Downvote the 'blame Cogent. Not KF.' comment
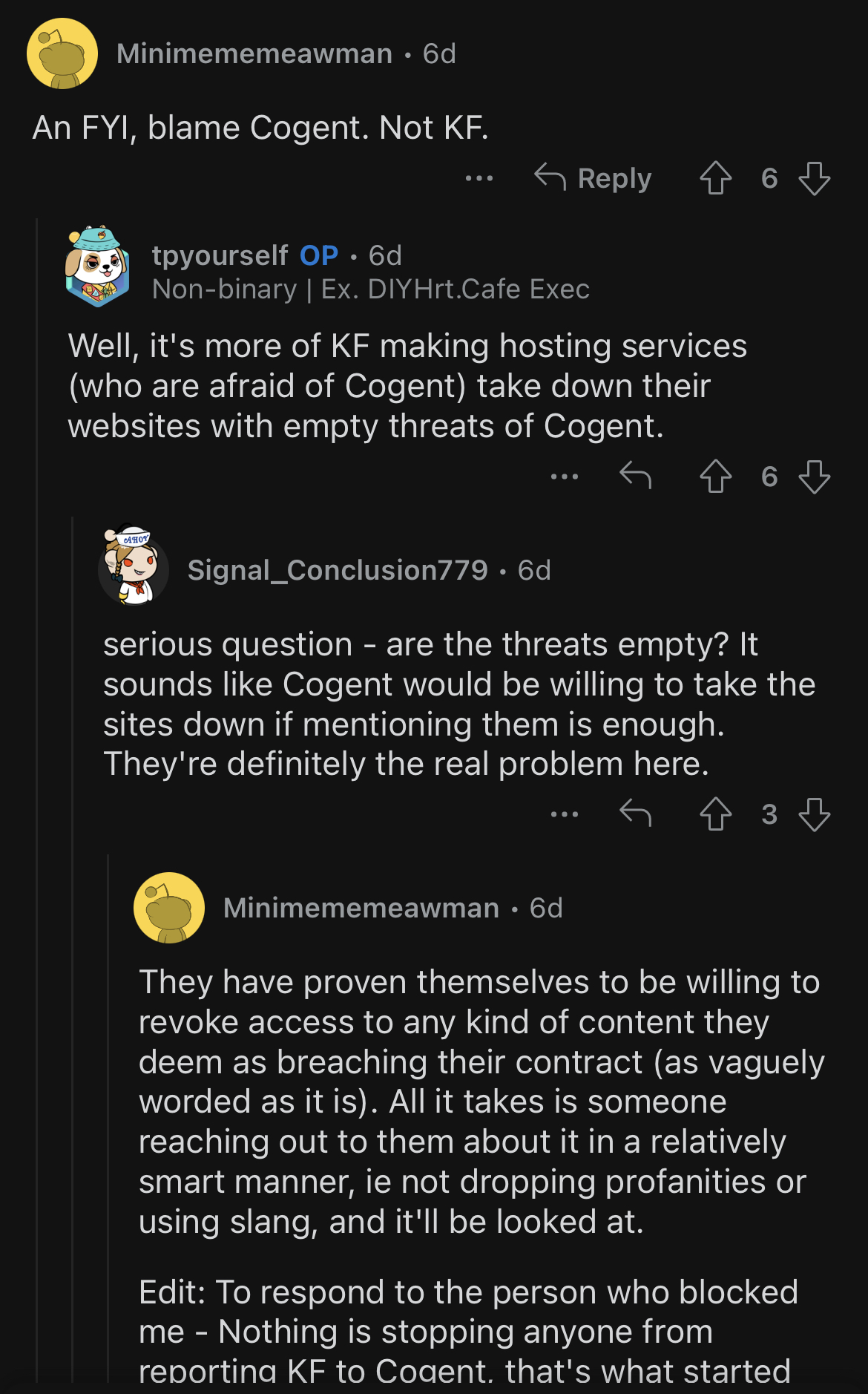Image resolution: width=868 pixels, height=1394 pixels. (815, 178)
